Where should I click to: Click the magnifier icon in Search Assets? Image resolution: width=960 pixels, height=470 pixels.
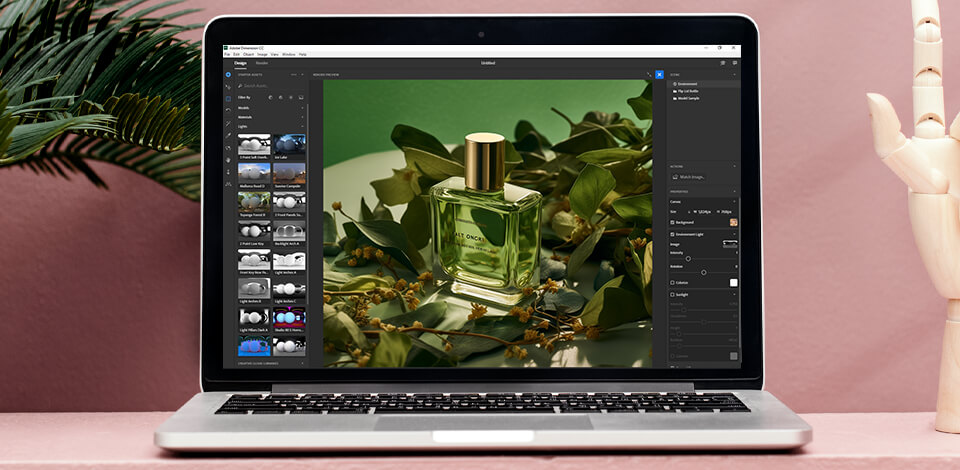tap(240, 86)
